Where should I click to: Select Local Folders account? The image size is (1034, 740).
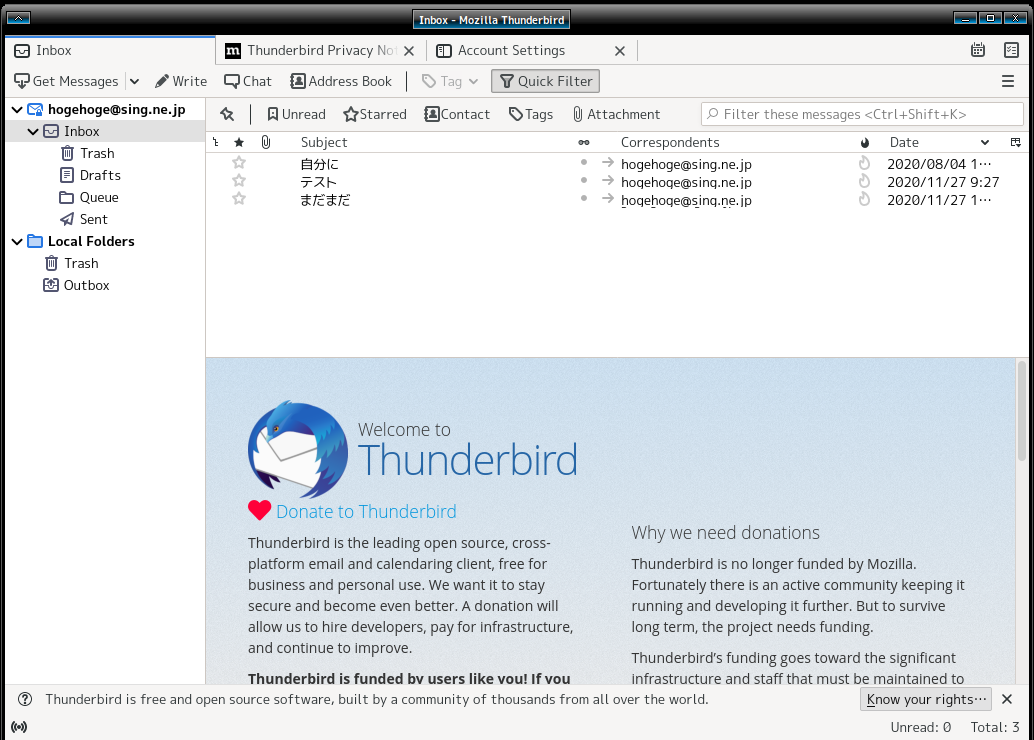coord(91,241)
